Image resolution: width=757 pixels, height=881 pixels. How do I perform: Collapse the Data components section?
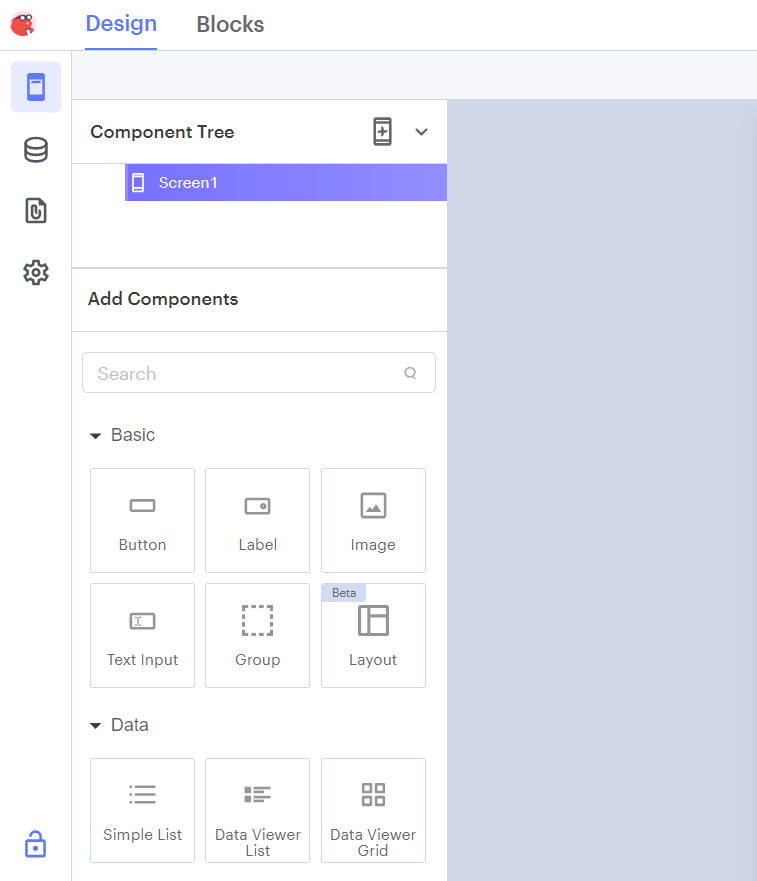click(x=96, y=726)
